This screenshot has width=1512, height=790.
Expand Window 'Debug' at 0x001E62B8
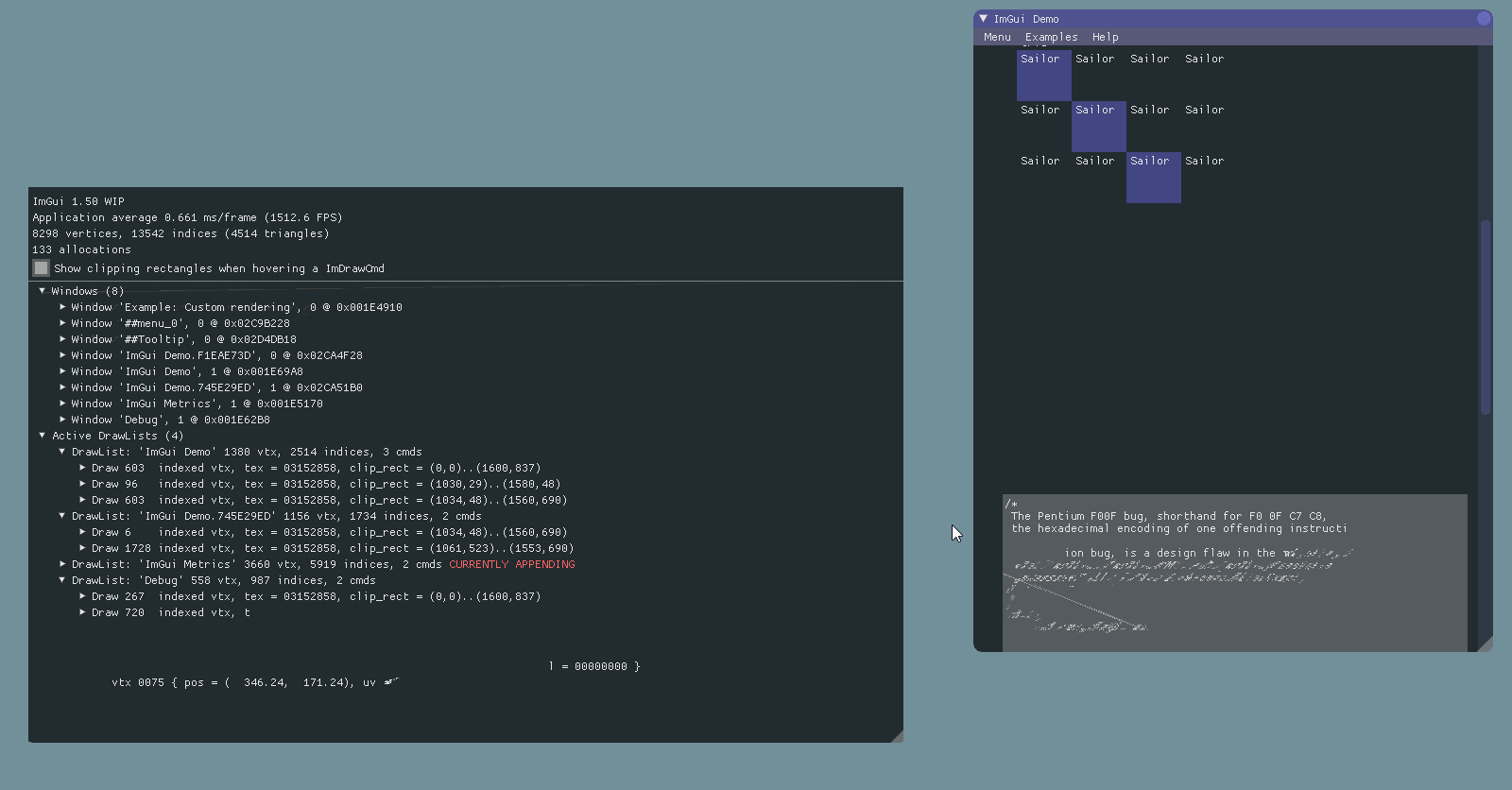tap(62, 420)
